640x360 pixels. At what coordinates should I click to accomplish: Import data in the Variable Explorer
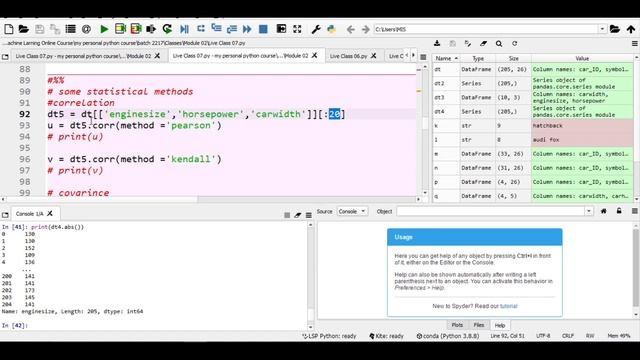coord(437,43)
